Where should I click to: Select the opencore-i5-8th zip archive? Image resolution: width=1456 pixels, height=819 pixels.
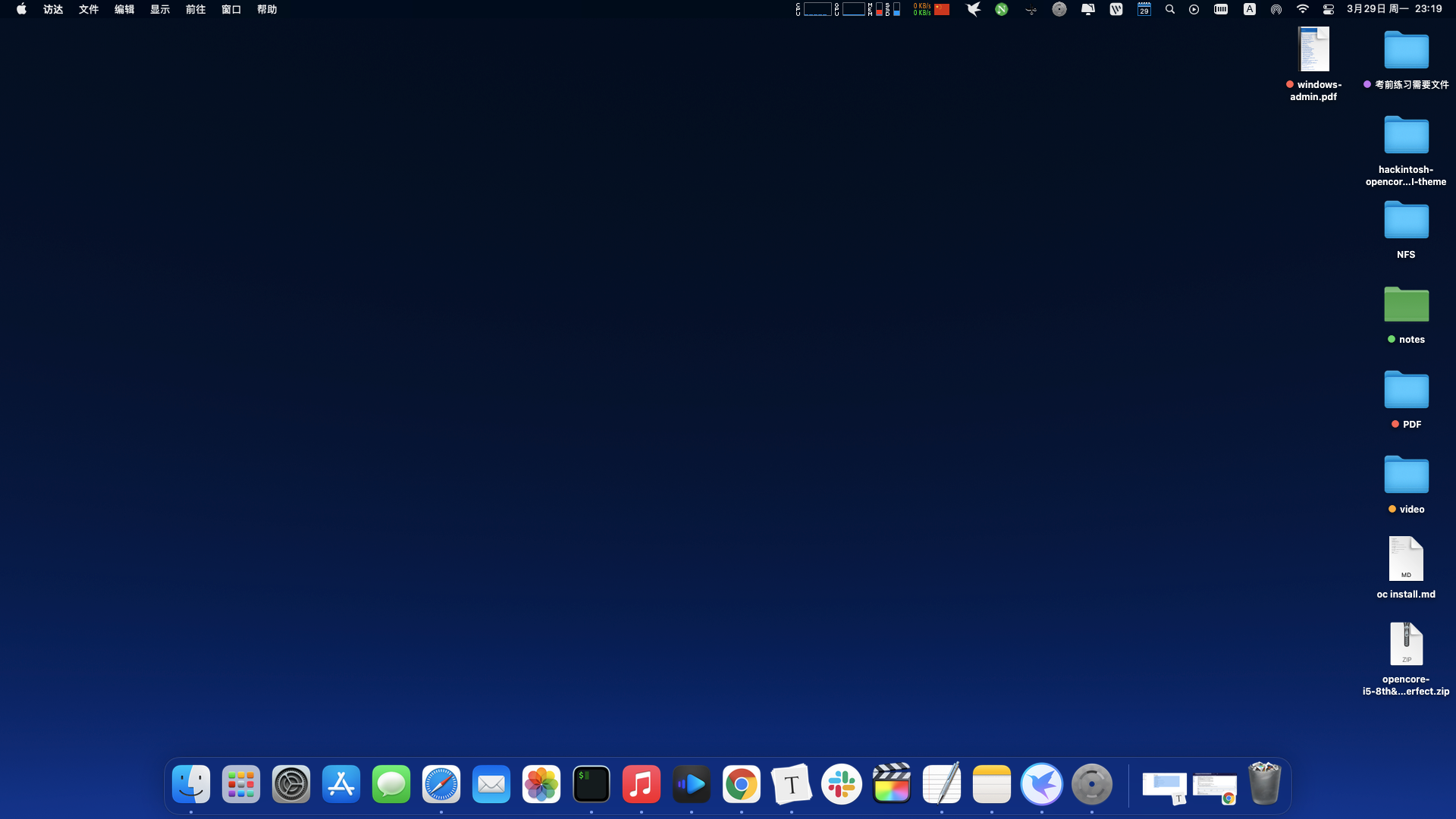pyautogui.click(x=1406, y=658)
